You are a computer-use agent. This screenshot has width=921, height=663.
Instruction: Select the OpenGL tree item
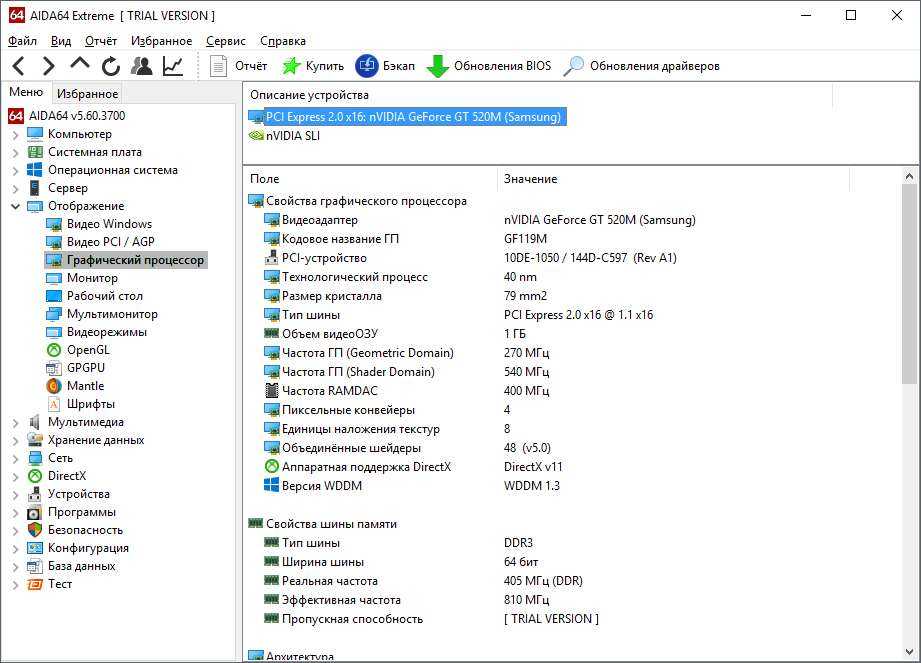(x=88, y=350)
